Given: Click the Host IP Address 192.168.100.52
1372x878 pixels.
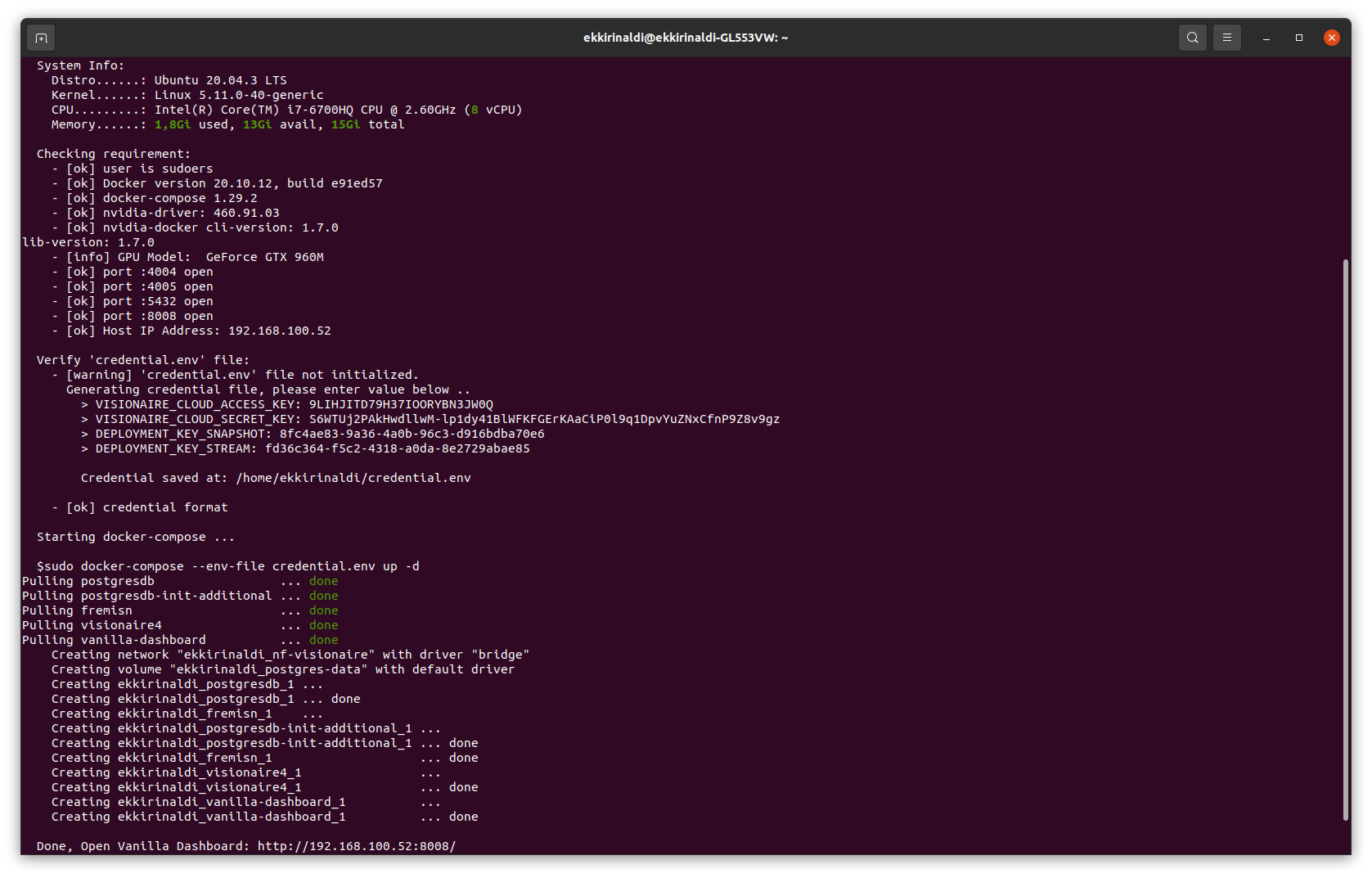Looking at the screenshot, I should (280, 331).
